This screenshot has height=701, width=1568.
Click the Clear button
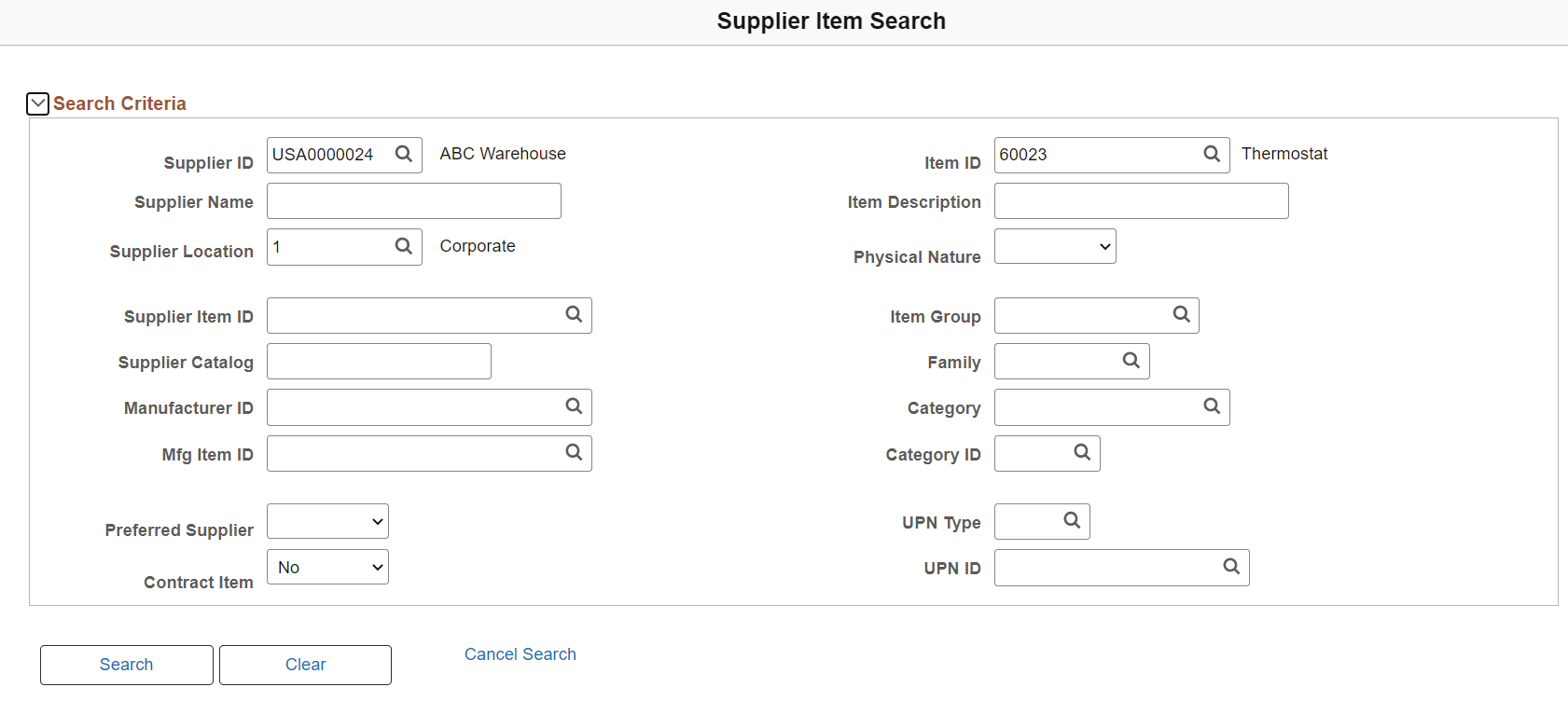[x=305, y=665]
